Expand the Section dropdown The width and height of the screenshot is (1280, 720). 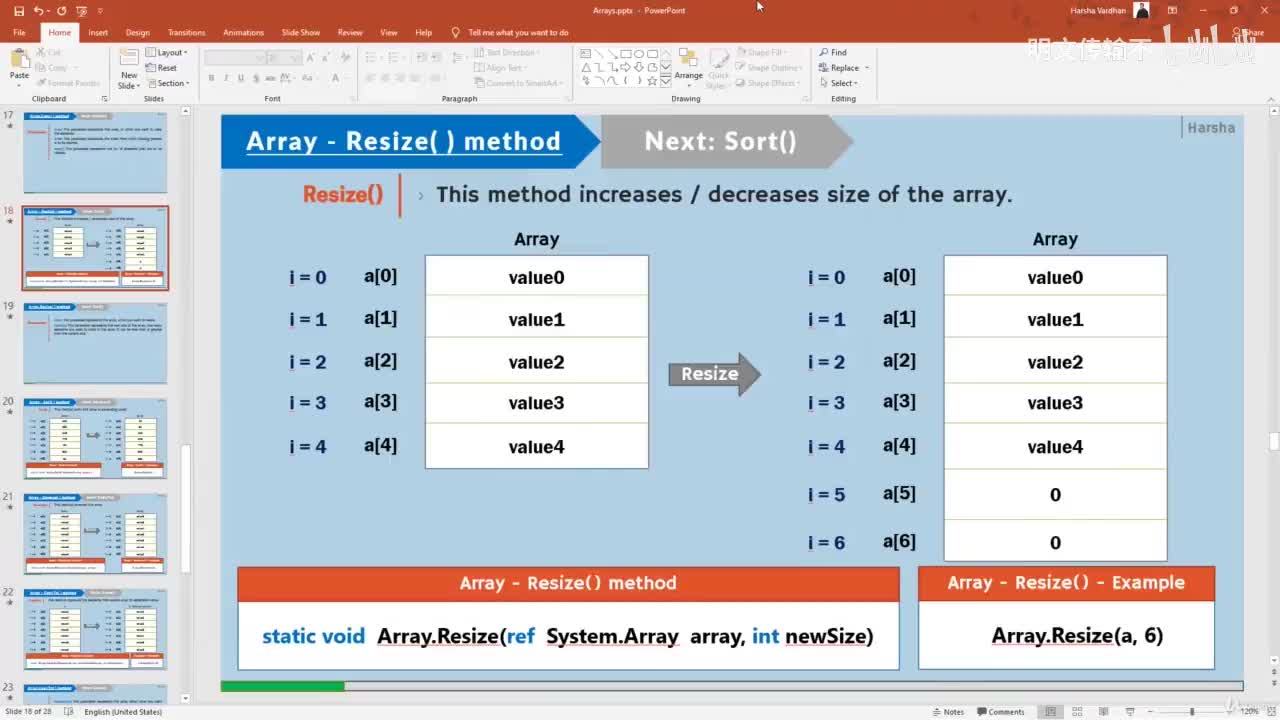167,83
